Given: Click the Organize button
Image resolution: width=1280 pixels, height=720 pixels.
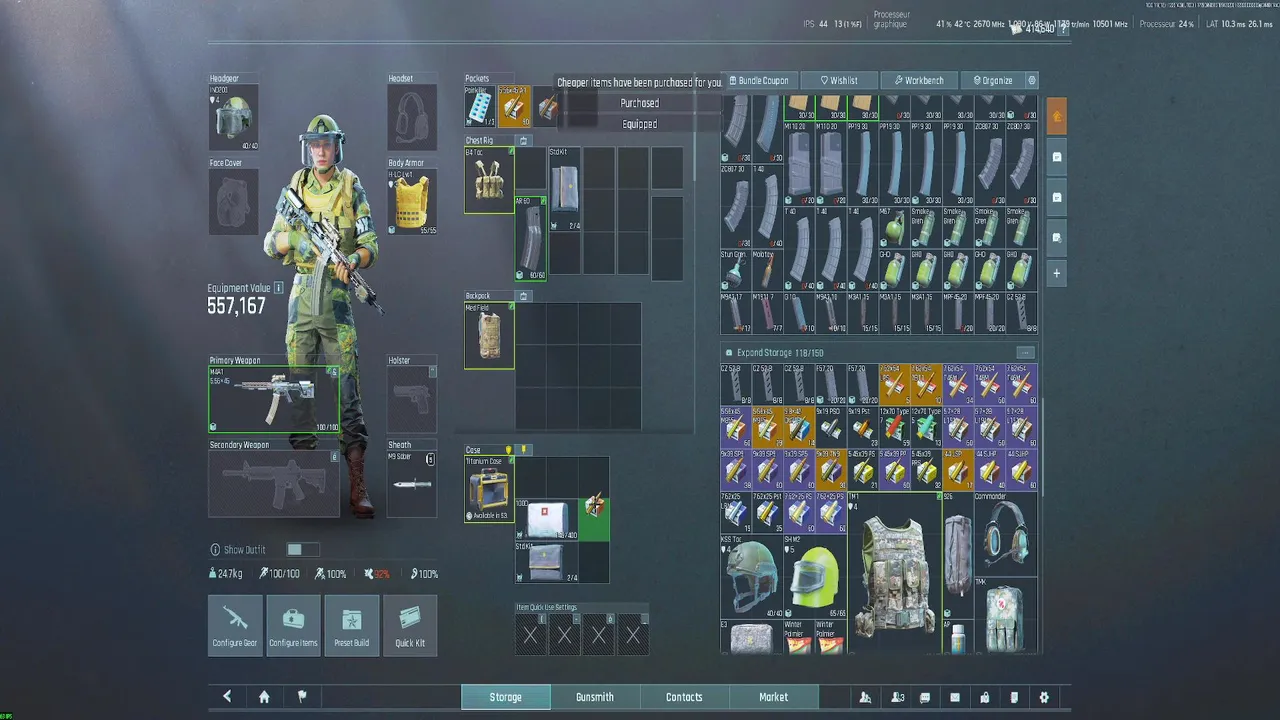Looking at the screenshot, I should tap(992, 80).
